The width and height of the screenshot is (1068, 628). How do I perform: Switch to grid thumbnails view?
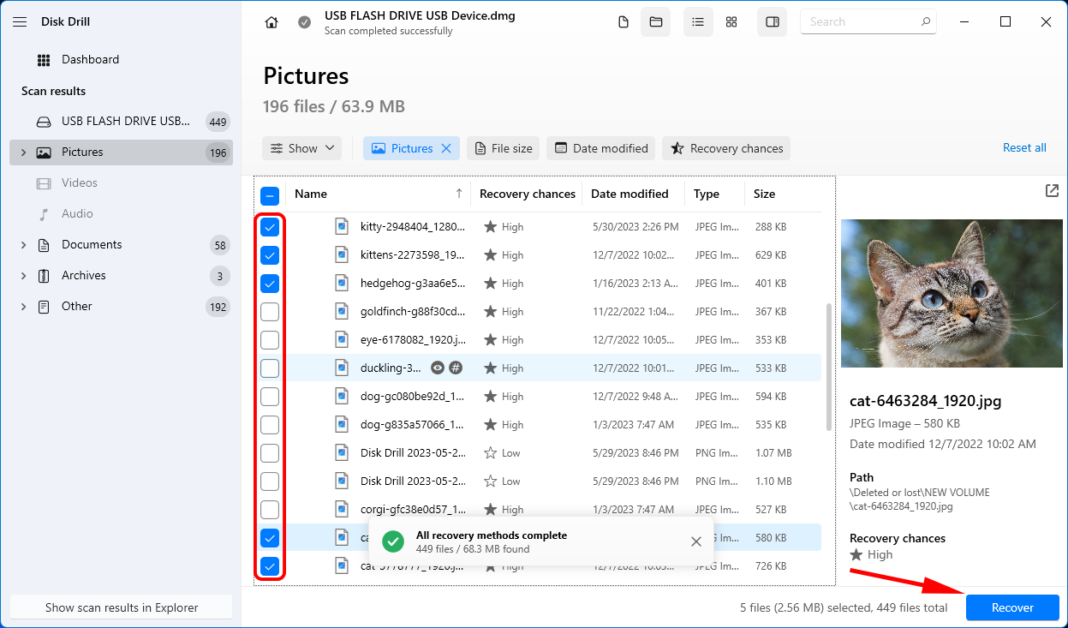(x=731, y=22)
